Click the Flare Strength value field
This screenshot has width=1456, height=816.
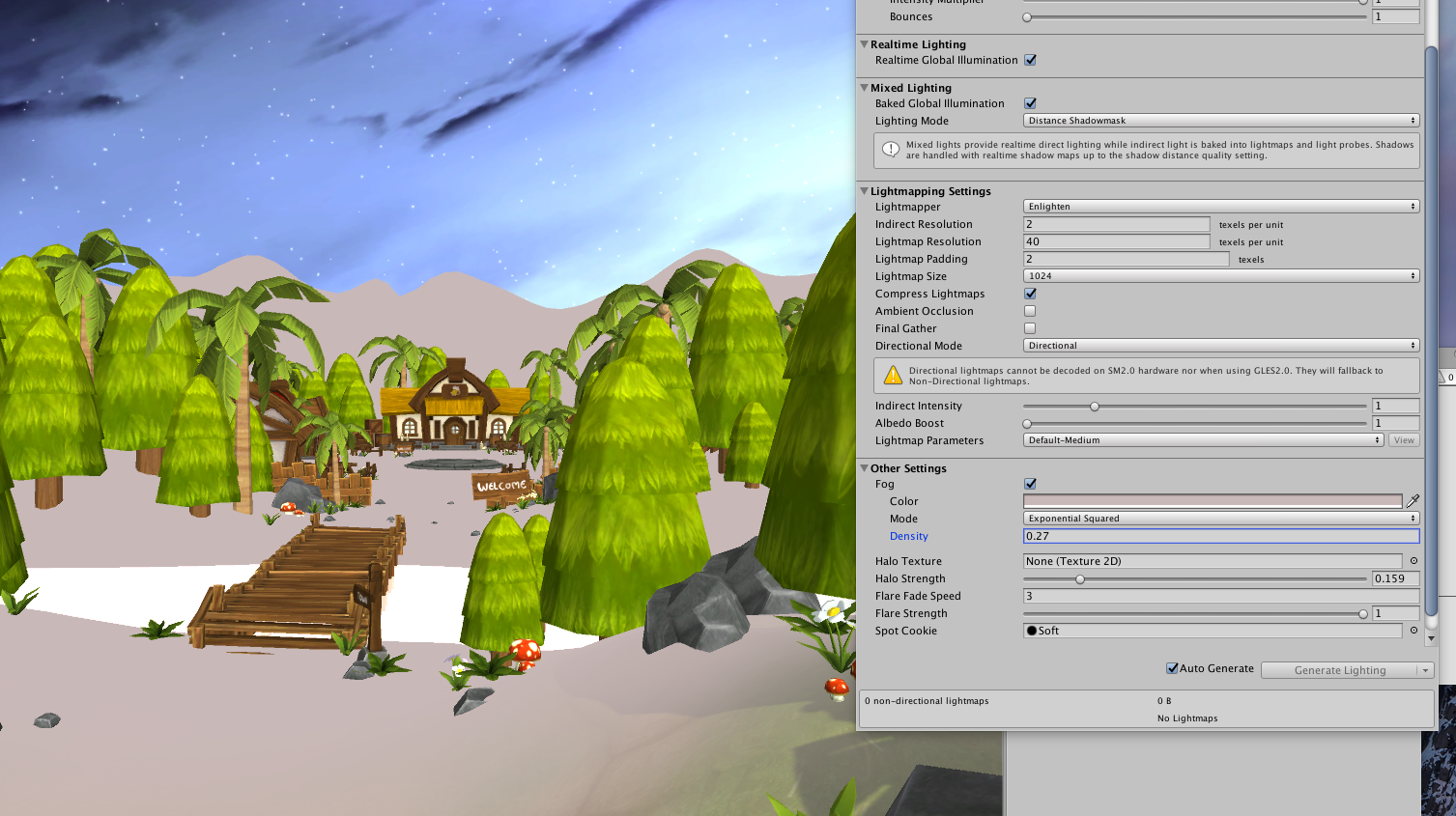tap(1395, 613)
